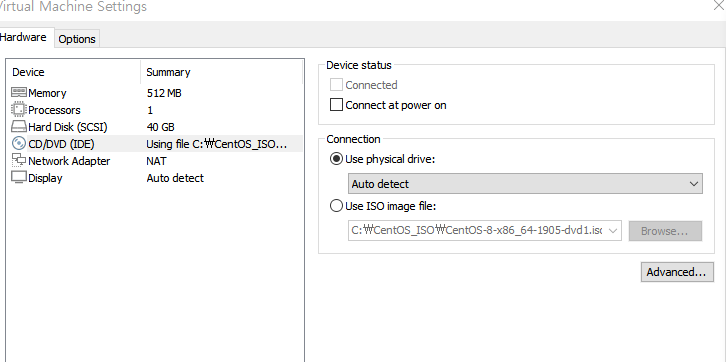The width and height of the screenshot is (726, 362).
Task: Click the Memory device icon
Action: coord(19,93)
